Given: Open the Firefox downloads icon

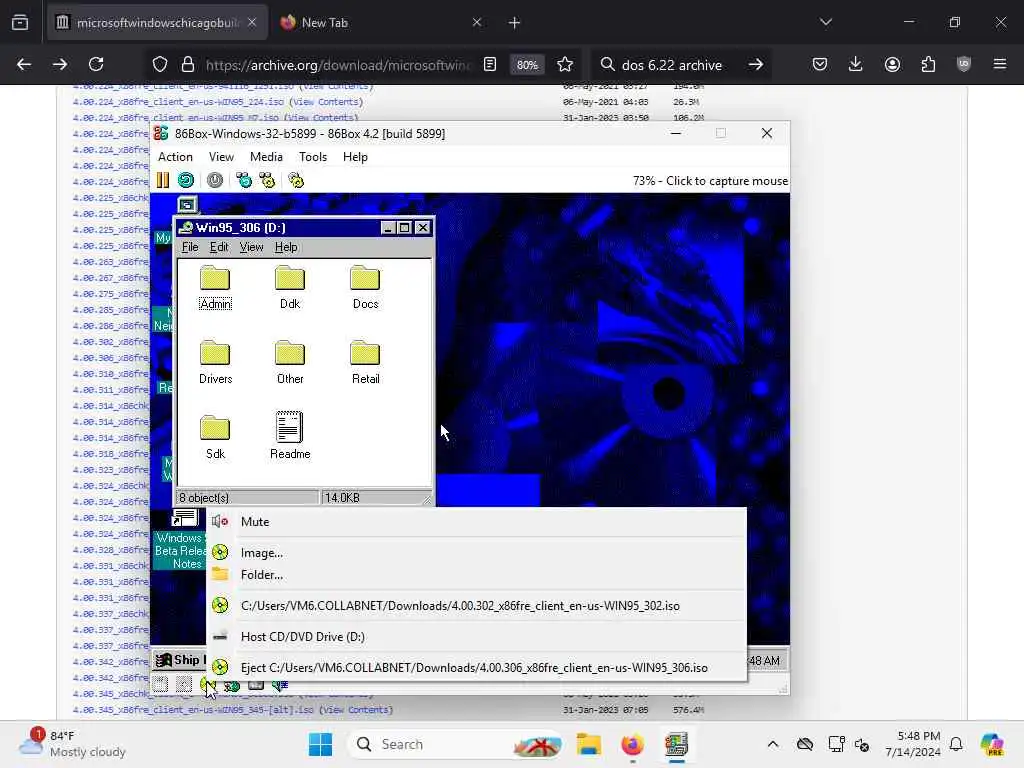Looking at the screenshot, I should click(x=856, y=64).
